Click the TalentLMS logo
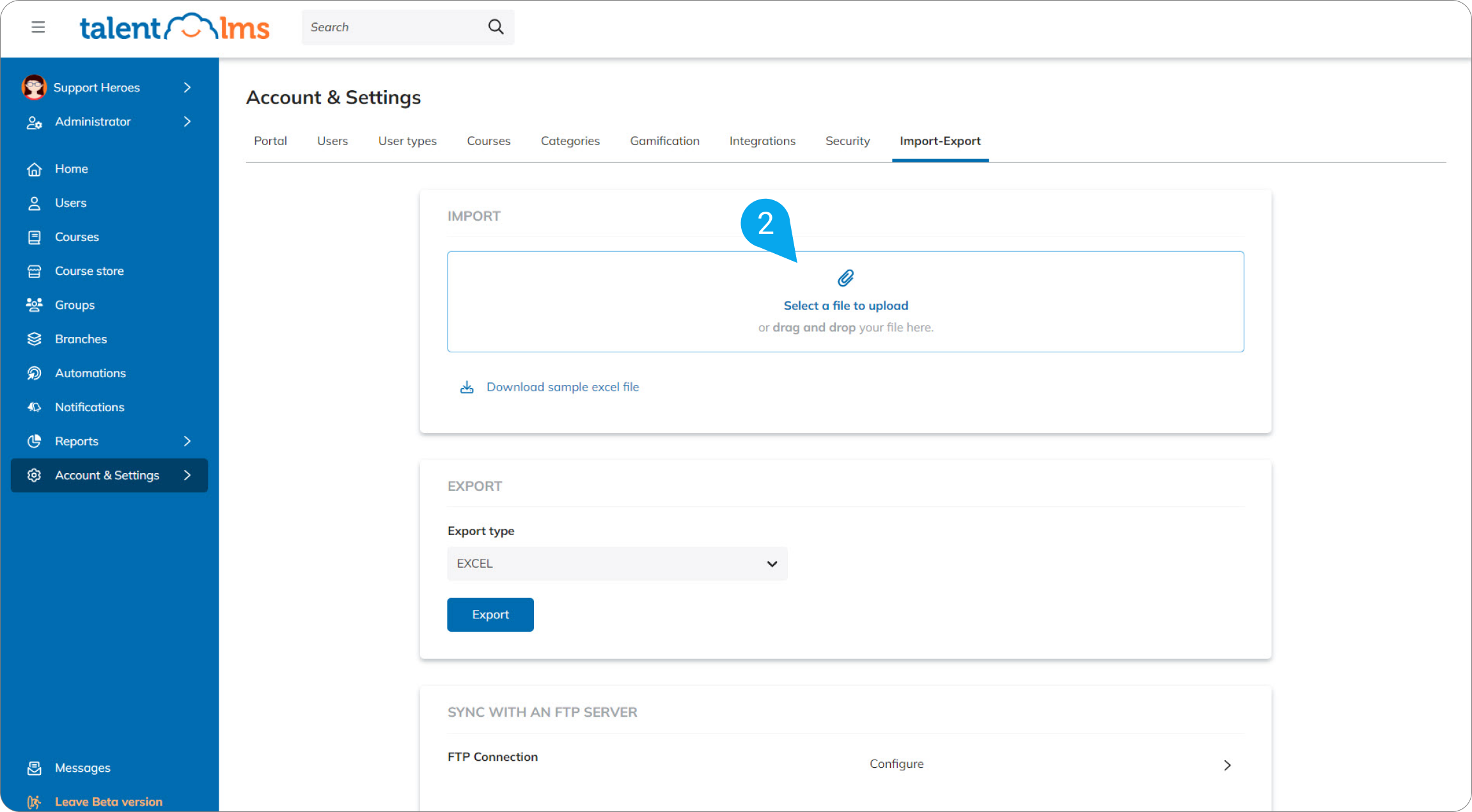1472x812 pixels. tap(175, 27)
